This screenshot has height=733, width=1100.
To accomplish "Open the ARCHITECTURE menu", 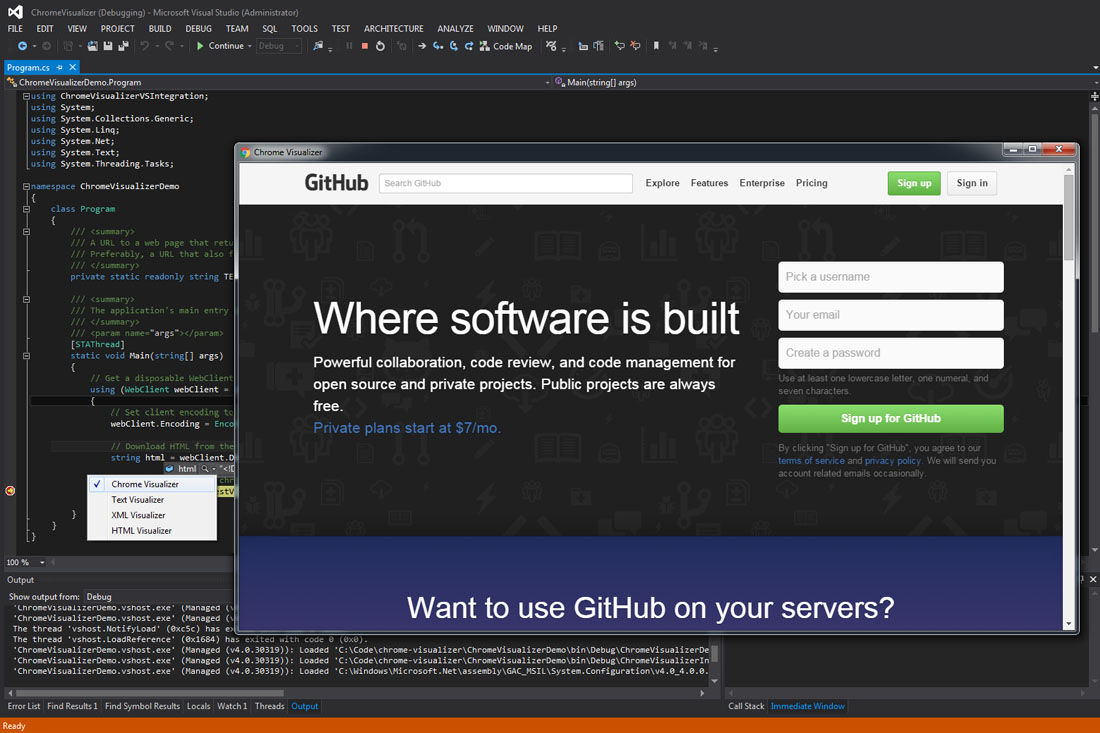I will 394,29.
